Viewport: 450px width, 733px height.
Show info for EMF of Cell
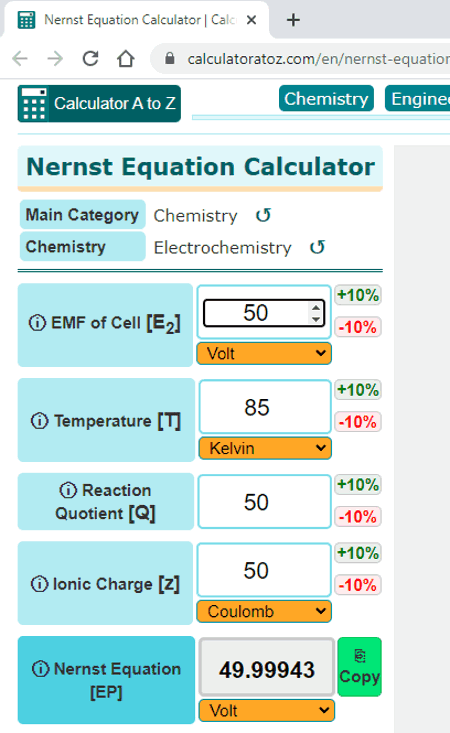[37, 323]
